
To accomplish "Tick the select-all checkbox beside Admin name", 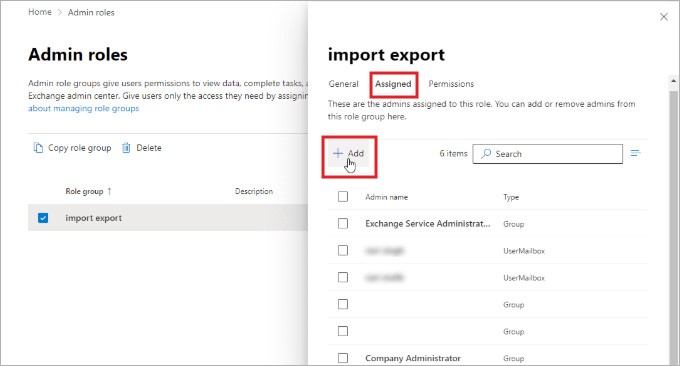I will coord(343,197).
